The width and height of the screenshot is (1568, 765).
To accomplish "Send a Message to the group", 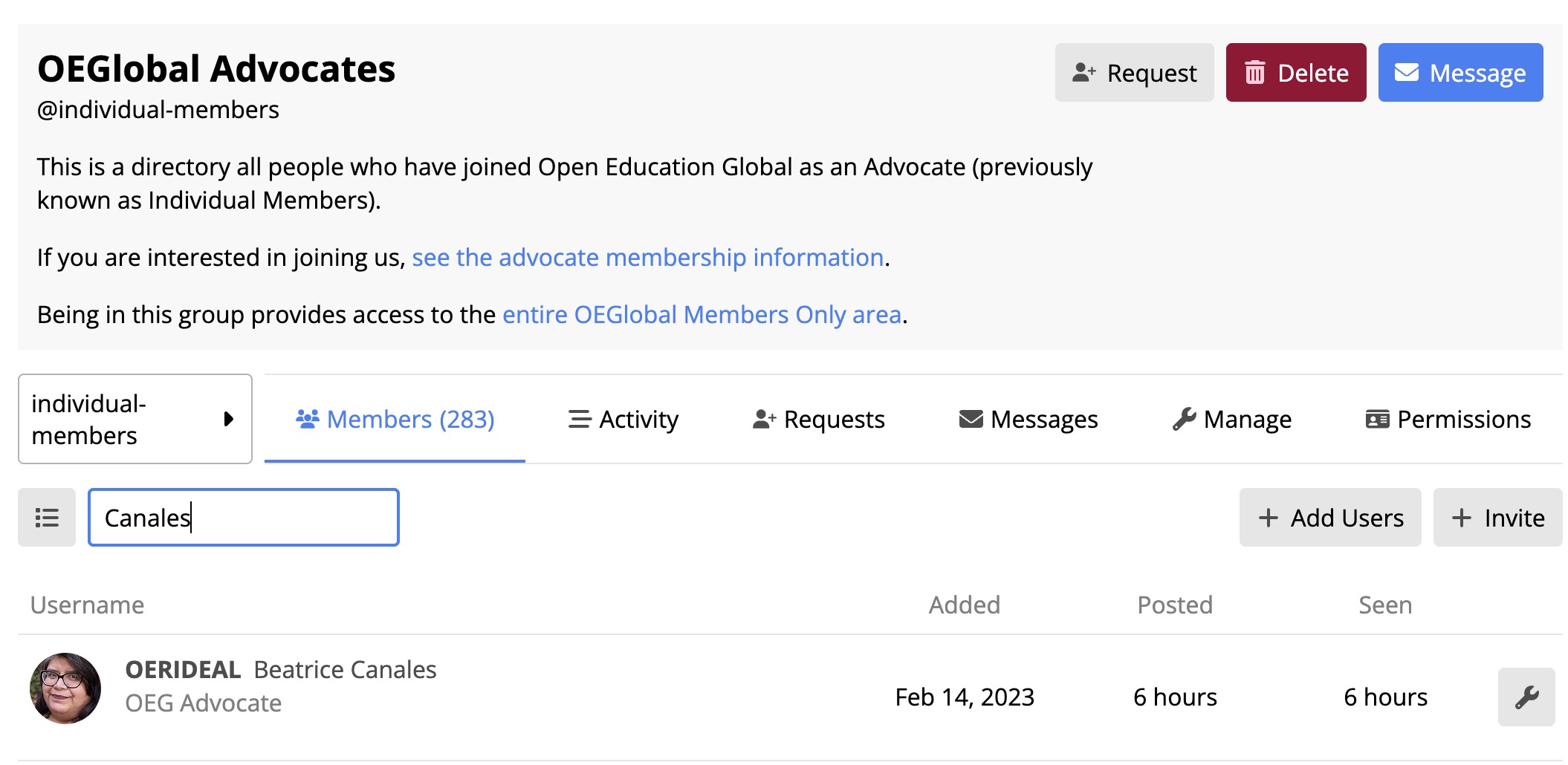I will pos(1460,73).
